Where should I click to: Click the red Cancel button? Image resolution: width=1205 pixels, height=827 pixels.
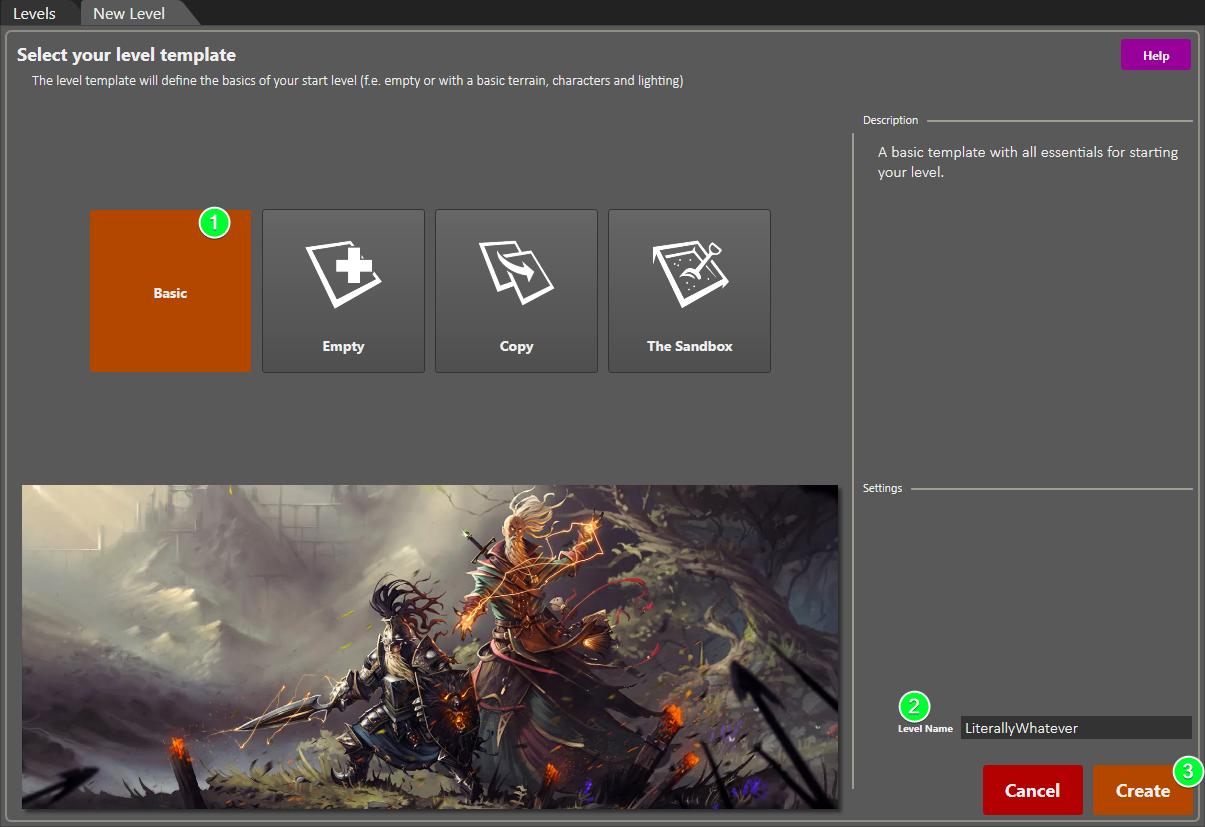tap(1032, 790)
